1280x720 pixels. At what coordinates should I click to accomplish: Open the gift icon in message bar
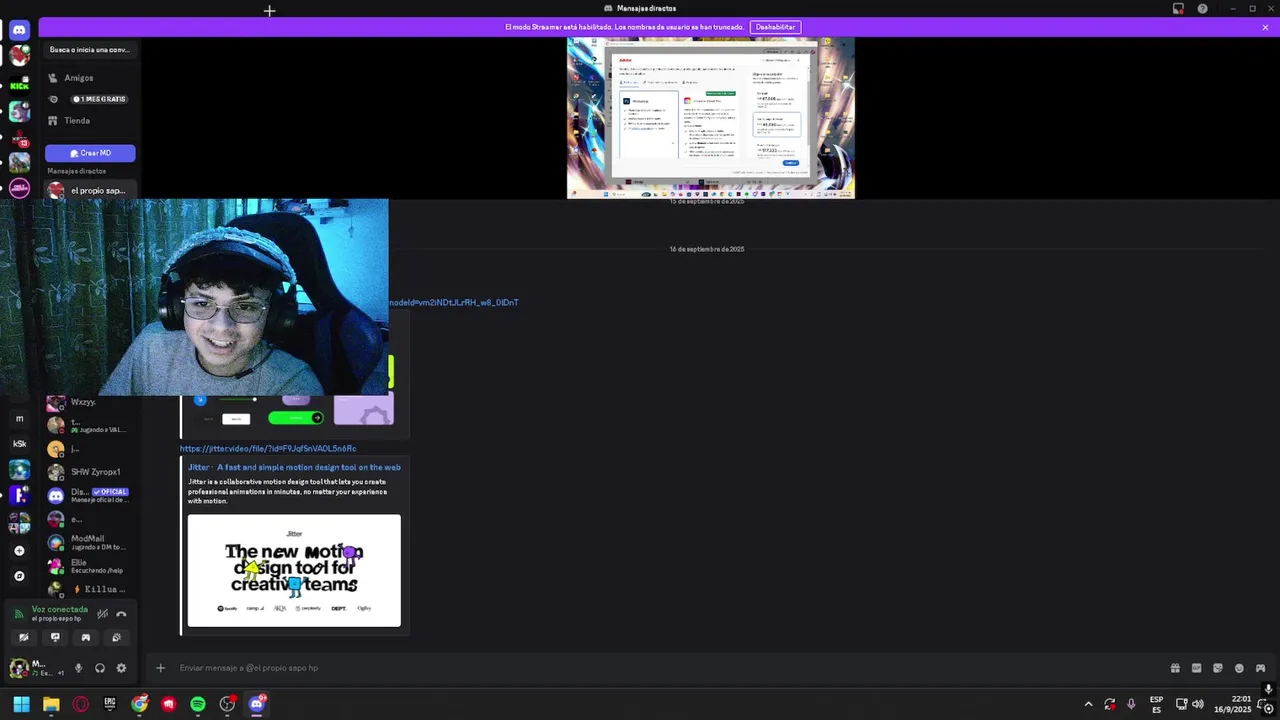pyautogui.click(x=1175, y=668)
